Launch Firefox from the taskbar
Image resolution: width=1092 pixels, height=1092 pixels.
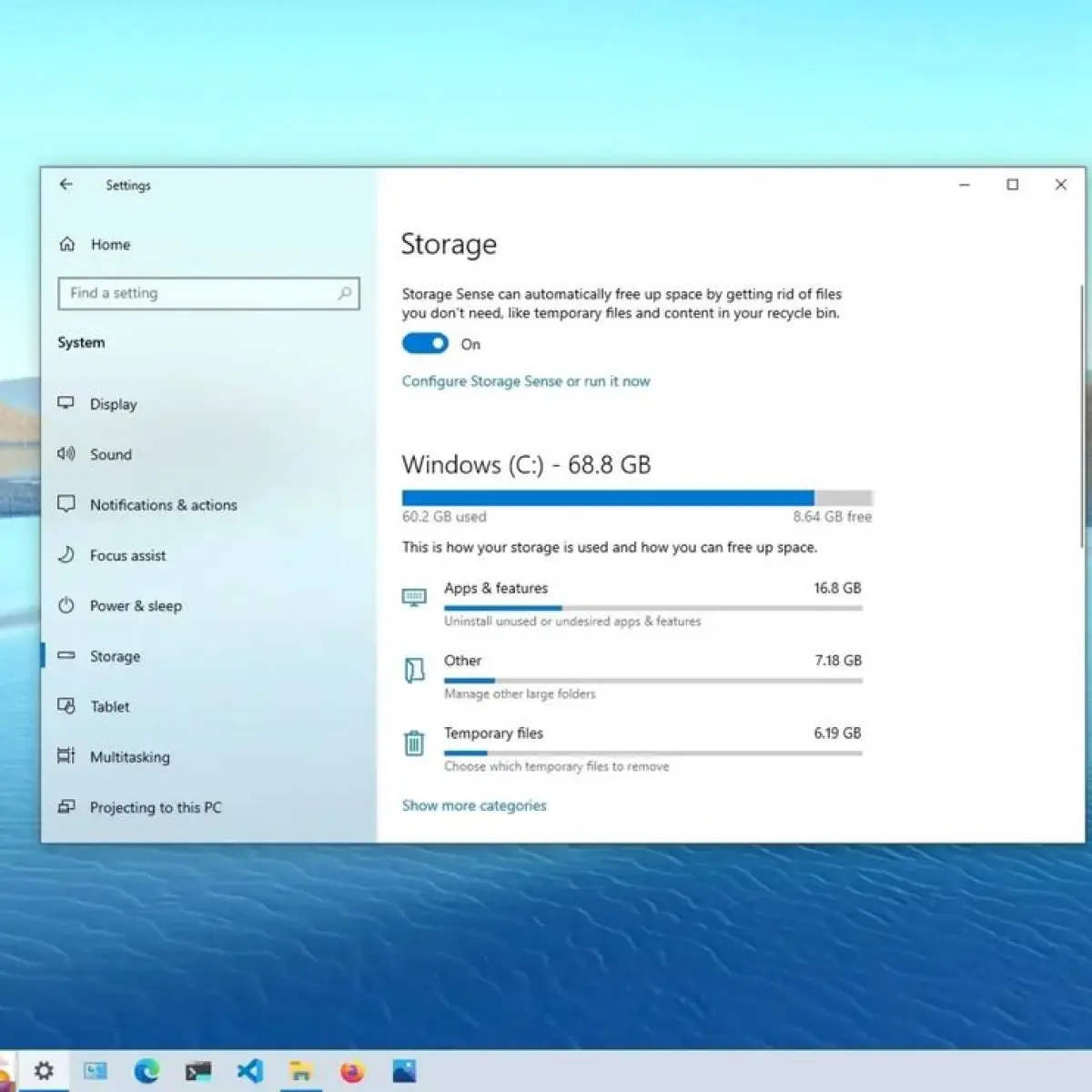[352, 1071]
